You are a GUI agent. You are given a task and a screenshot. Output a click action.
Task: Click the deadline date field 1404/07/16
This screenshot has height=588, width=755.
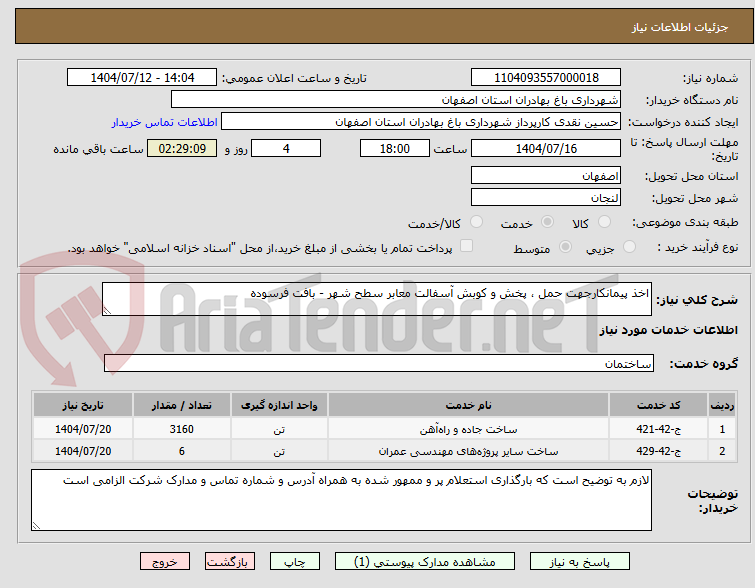click(x=546, y=148)
